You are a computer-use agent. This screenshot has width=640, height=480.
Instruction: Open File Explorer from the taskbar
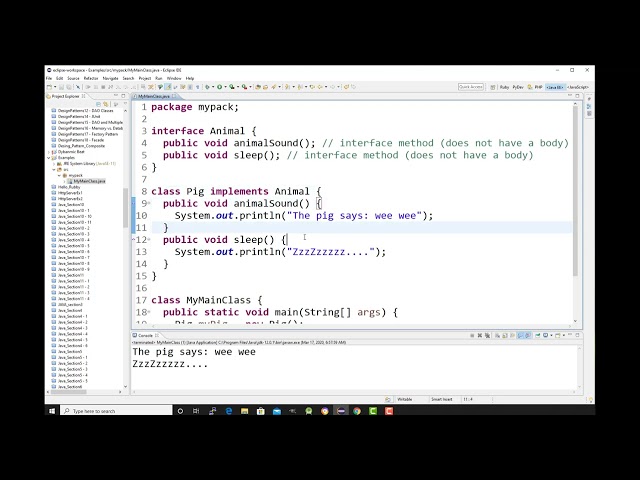tap(244, 411)
